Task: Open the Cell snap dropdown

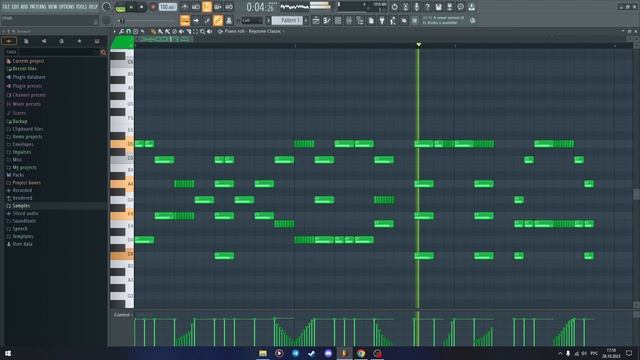Action: point(252,20)
